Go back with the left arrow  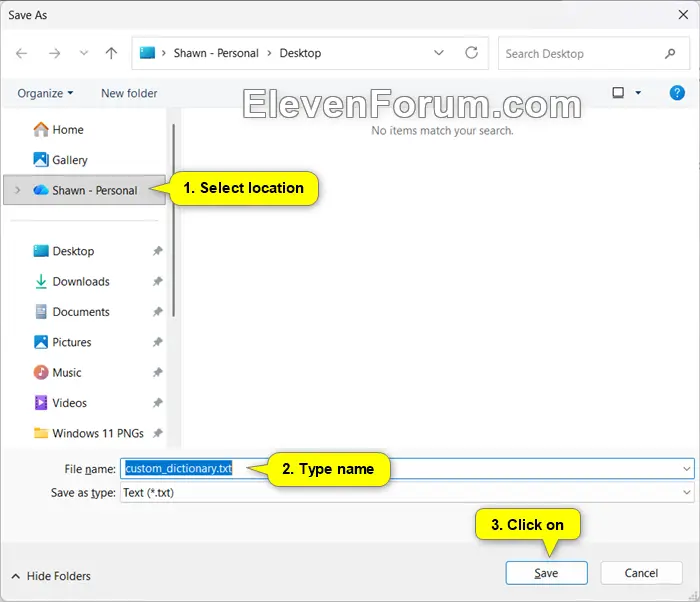click(x=21, y=54)
